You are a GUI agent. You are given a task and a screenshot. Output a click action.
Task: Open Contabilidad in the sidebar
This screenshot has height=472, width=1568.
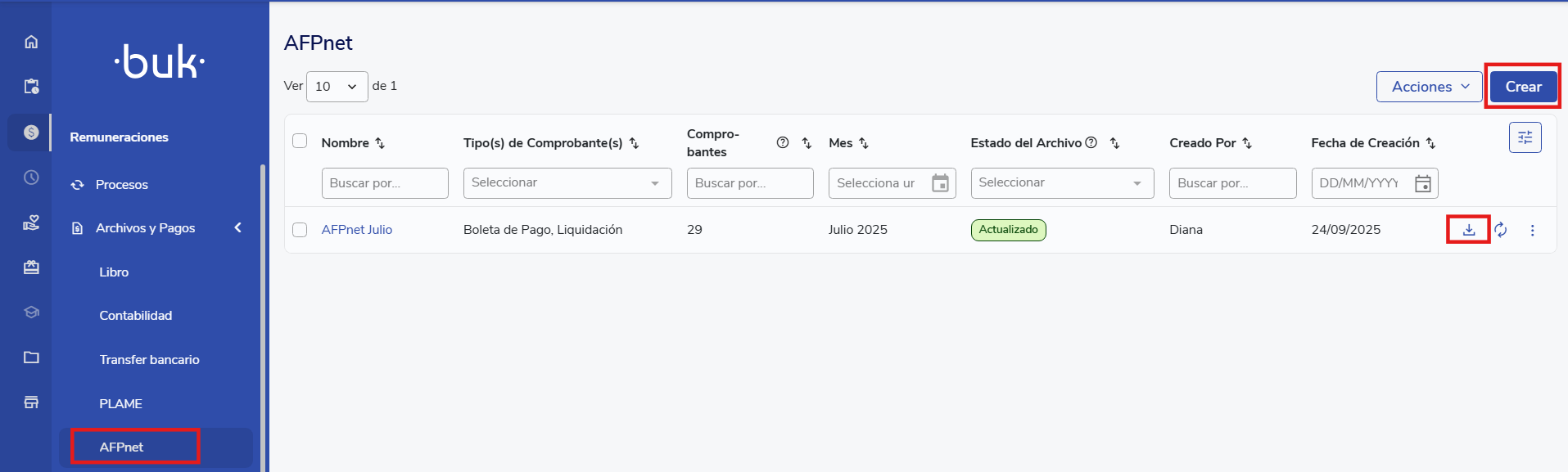[x=136, y=316]
